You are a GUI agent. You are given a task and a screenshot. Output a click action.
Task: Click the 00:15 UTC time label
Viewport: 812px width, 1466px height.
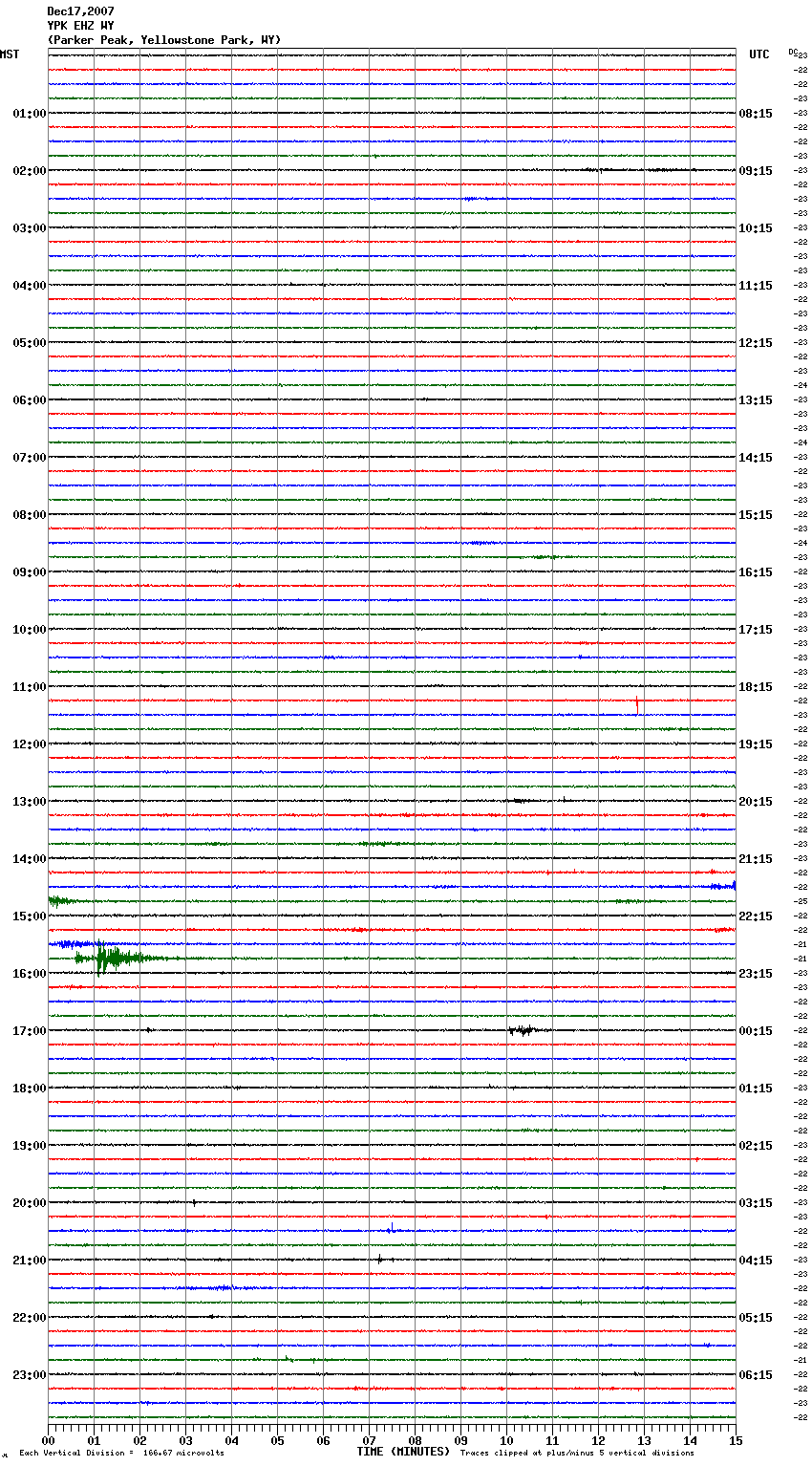(756, 1031)
